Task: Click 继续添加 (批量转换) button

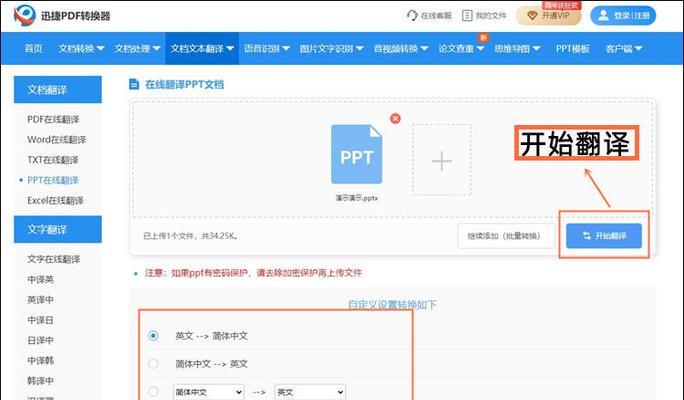Action: (506, 236)
